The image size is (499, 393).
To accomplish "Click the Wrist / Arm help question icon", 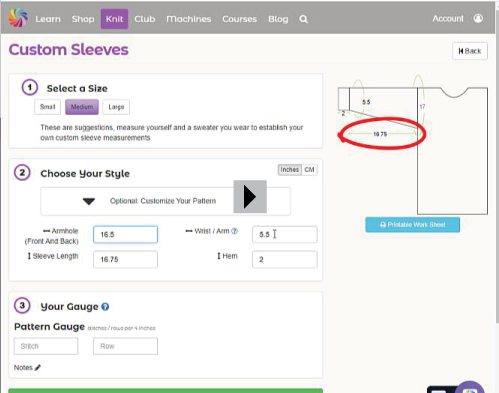I will [234, 231].
